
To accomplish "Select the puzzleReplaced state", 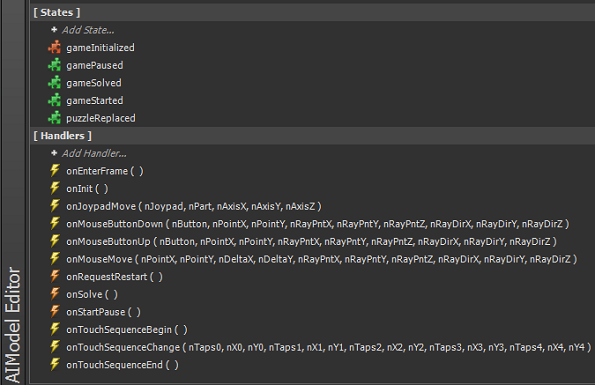I will [101, 118].
